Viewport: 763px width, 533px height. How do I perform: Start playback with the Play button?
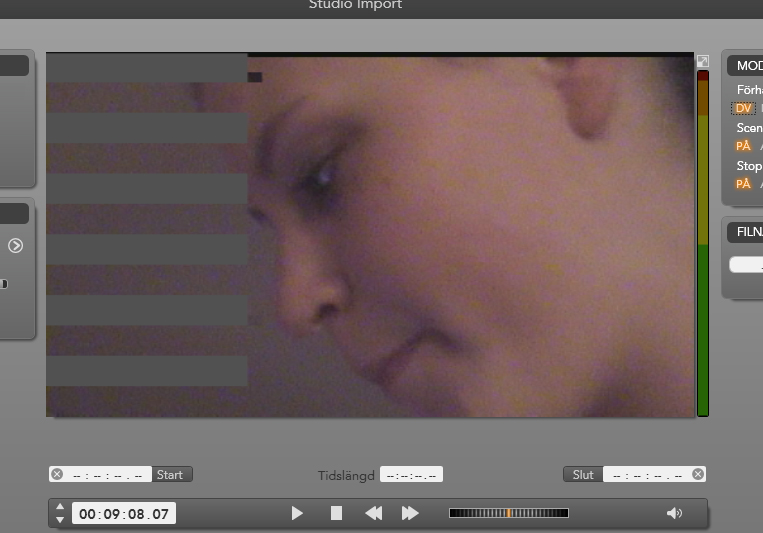tap(297, 513)
